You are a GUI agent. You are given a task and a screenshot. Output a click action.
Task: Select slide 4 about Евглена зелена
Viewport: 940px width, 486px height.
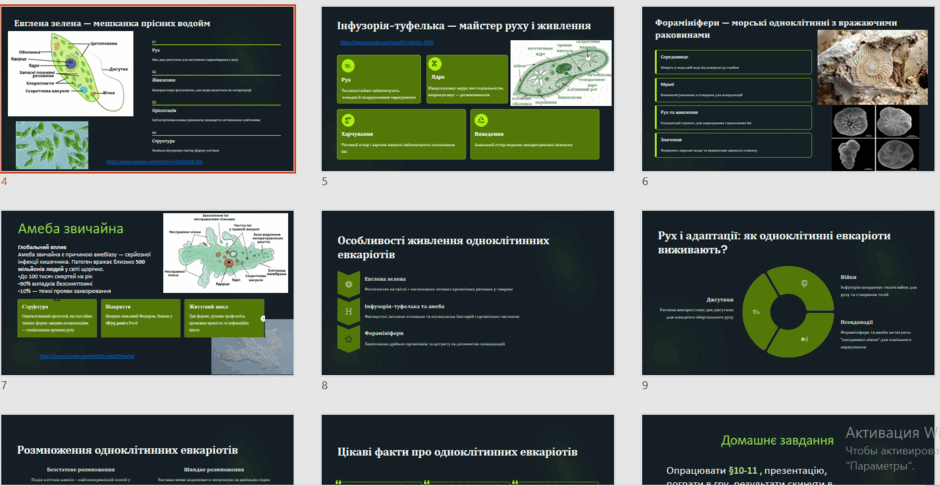tap(147, 89)
